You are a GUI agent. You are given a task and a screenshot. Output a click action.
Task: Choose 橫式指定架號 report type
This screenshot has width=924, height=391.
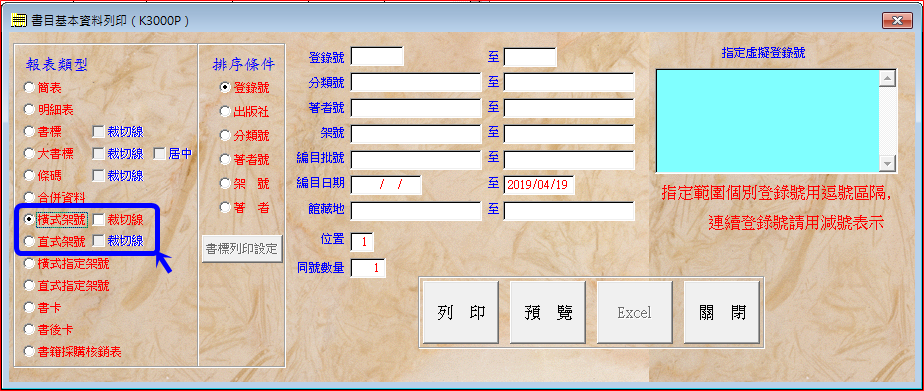coord(29,264)
